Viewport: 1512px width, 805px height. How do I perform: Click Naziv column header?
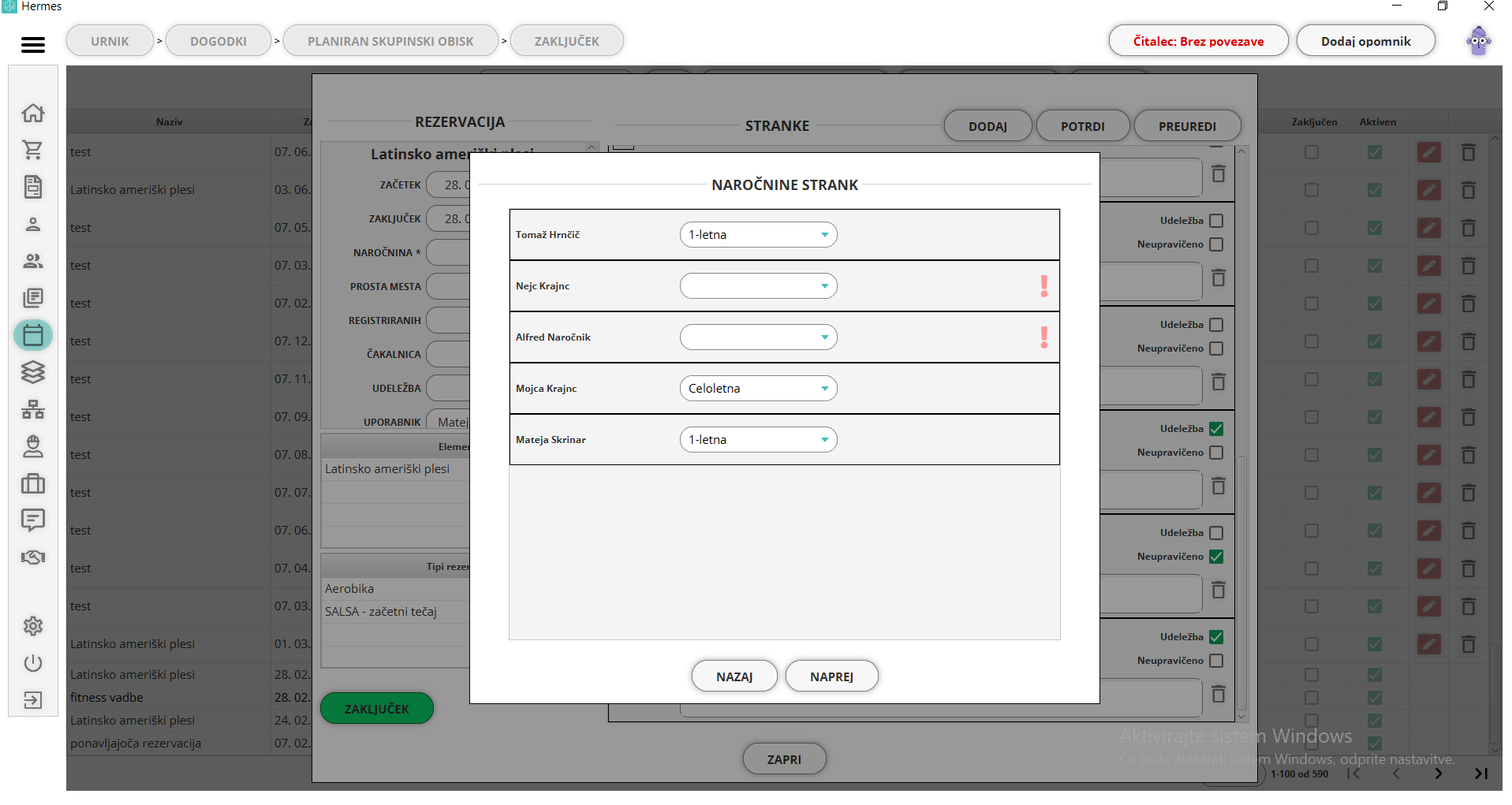pos(169,121)
